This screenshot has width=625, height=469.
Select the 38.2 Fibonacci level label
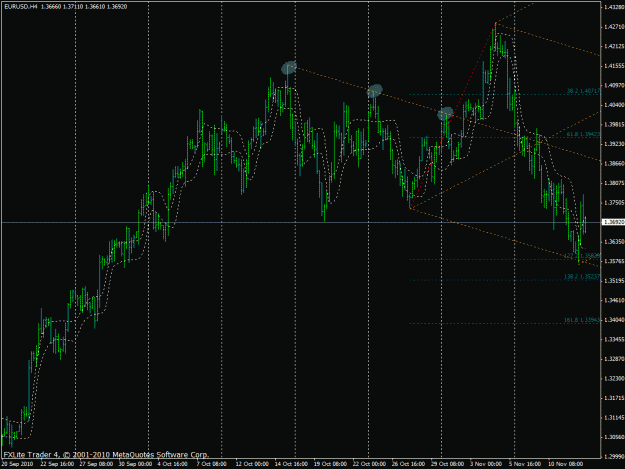tap(583, 91)
